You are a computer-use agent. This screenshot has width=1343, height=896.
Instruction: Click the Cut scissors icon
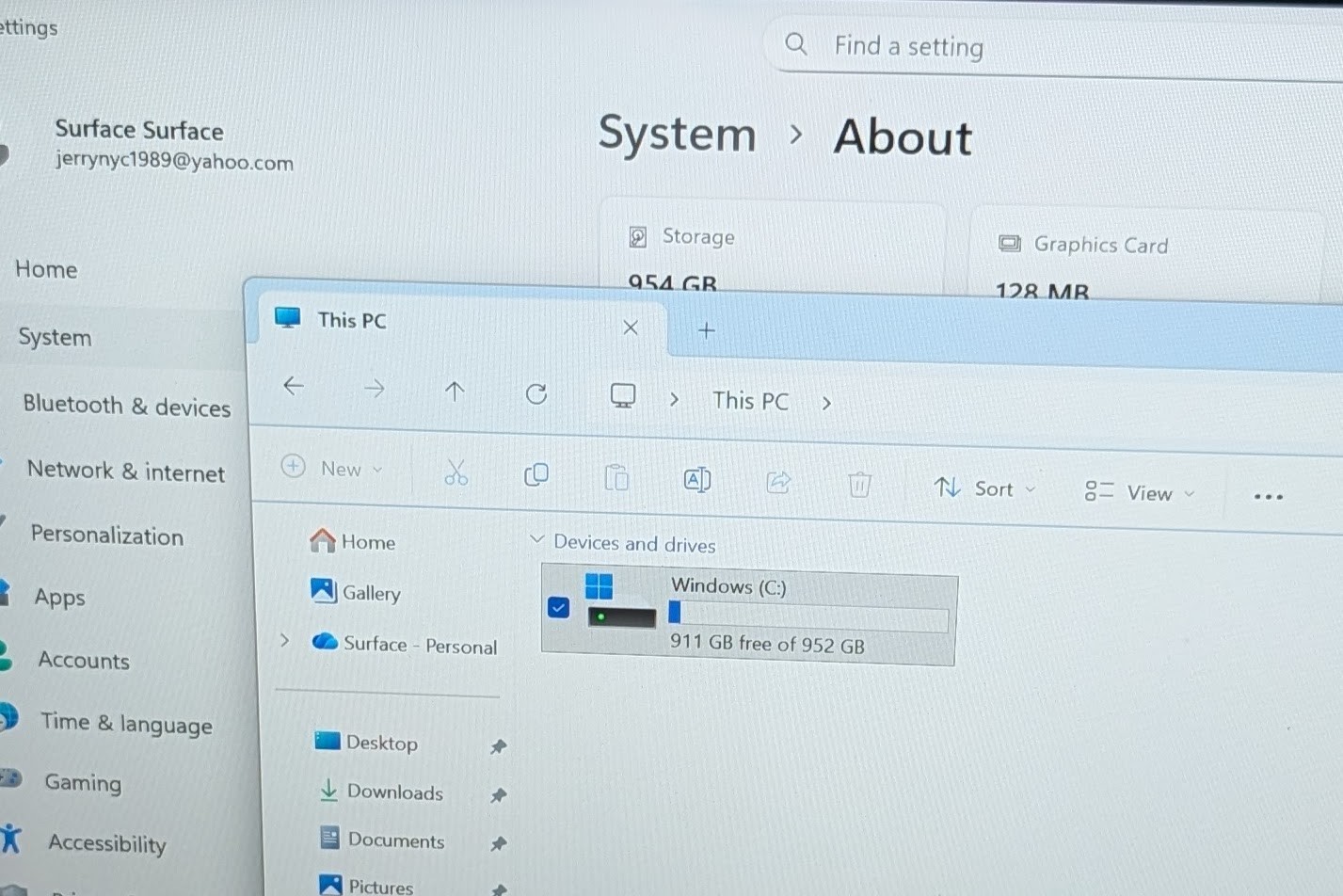tap(456, 472)
